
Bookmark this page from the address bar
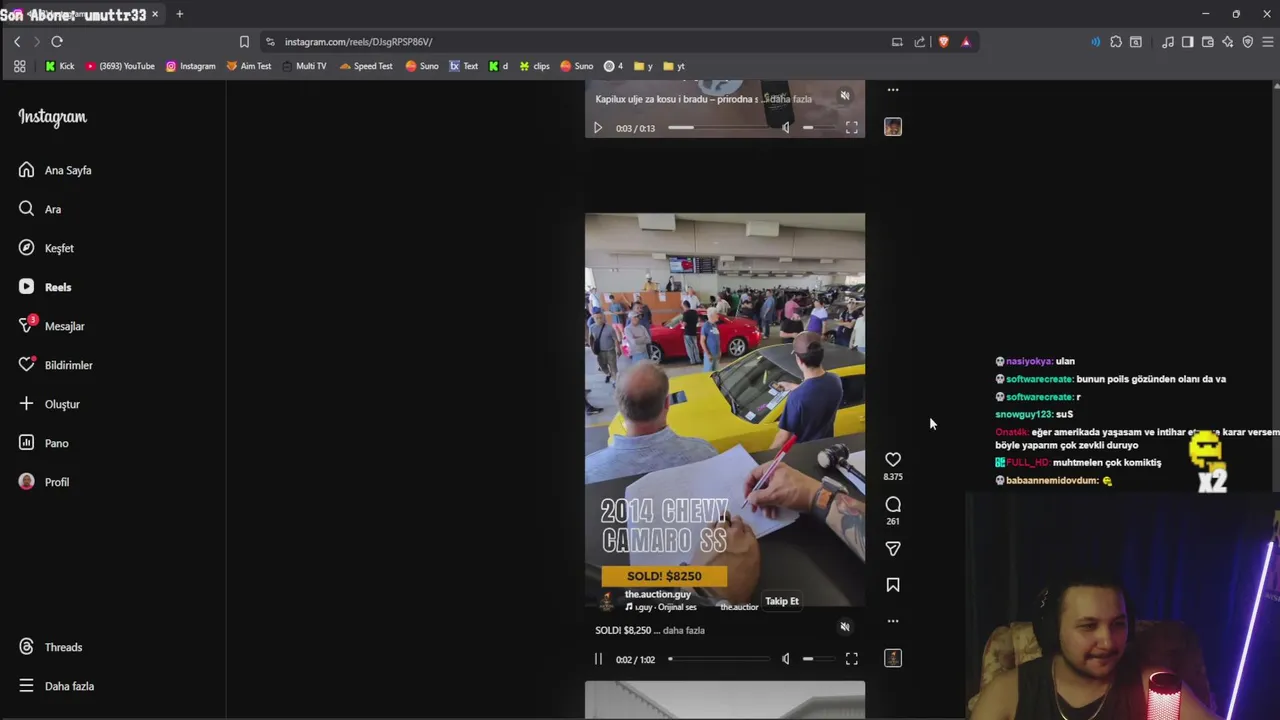[244, 42]
